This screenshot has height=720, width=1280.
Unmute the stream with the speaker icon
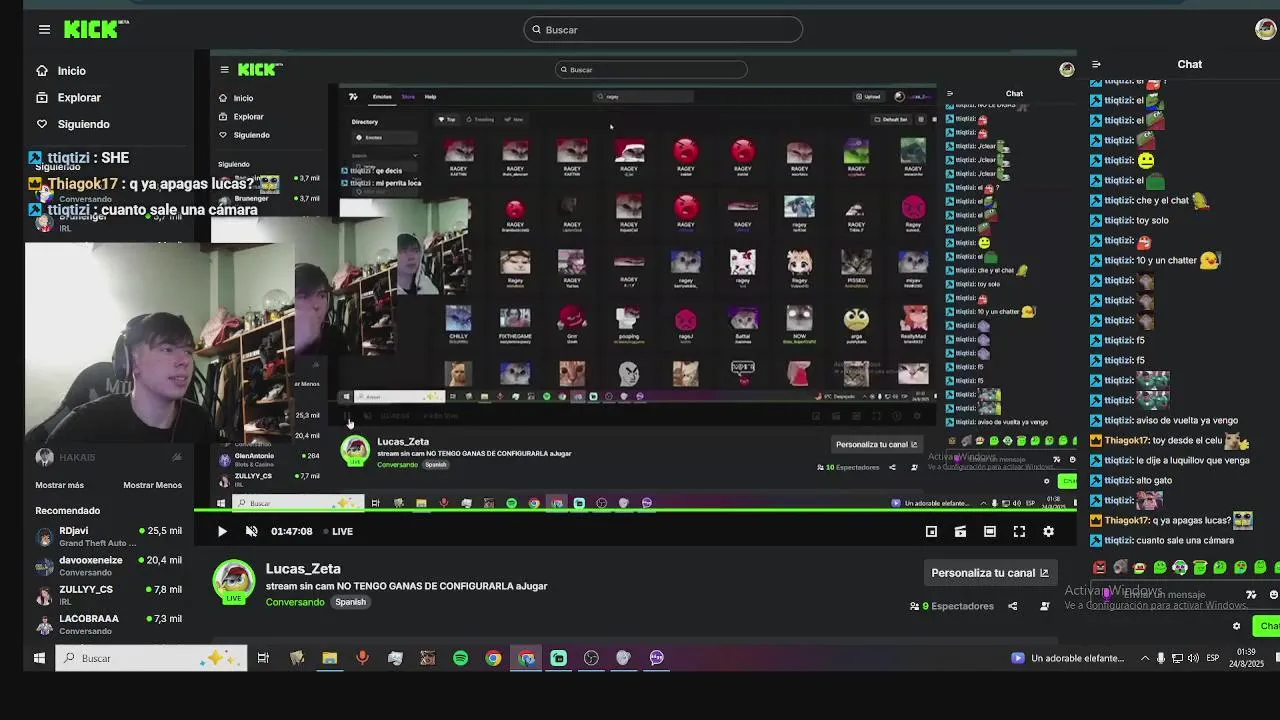coord(252,532)
